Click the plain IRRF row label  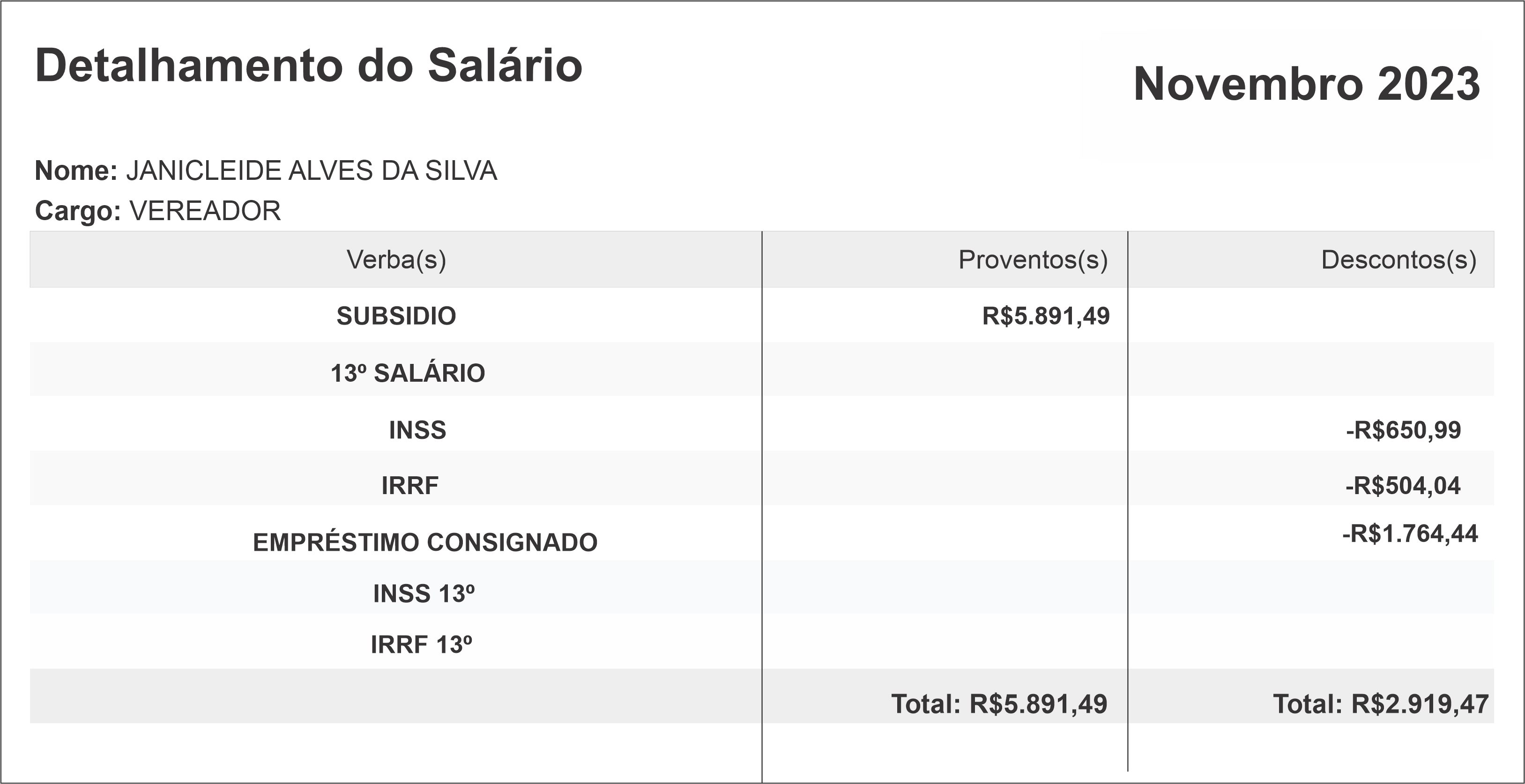tap(409, 486)
